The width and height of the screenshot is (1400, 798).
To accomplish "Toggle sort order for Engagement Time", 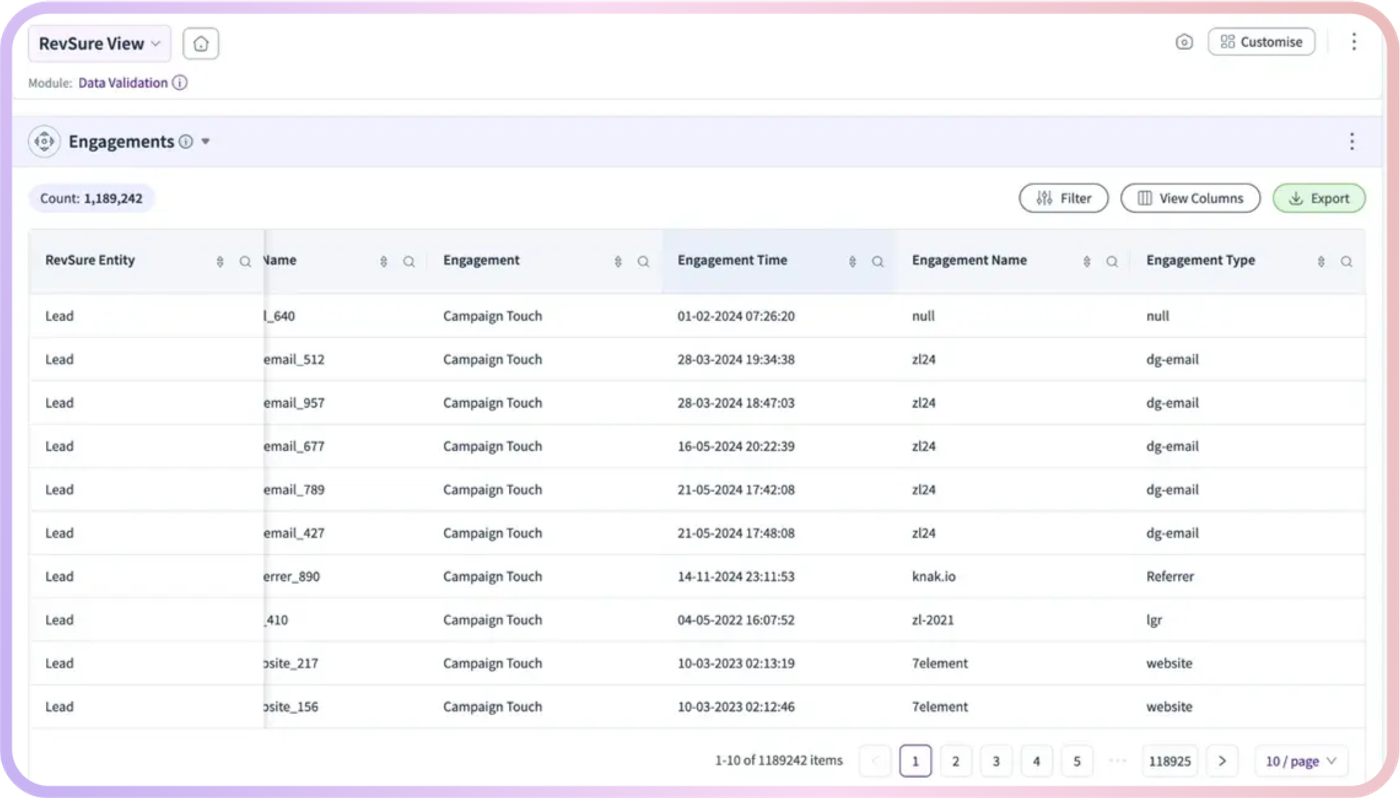I will point(853,262).
